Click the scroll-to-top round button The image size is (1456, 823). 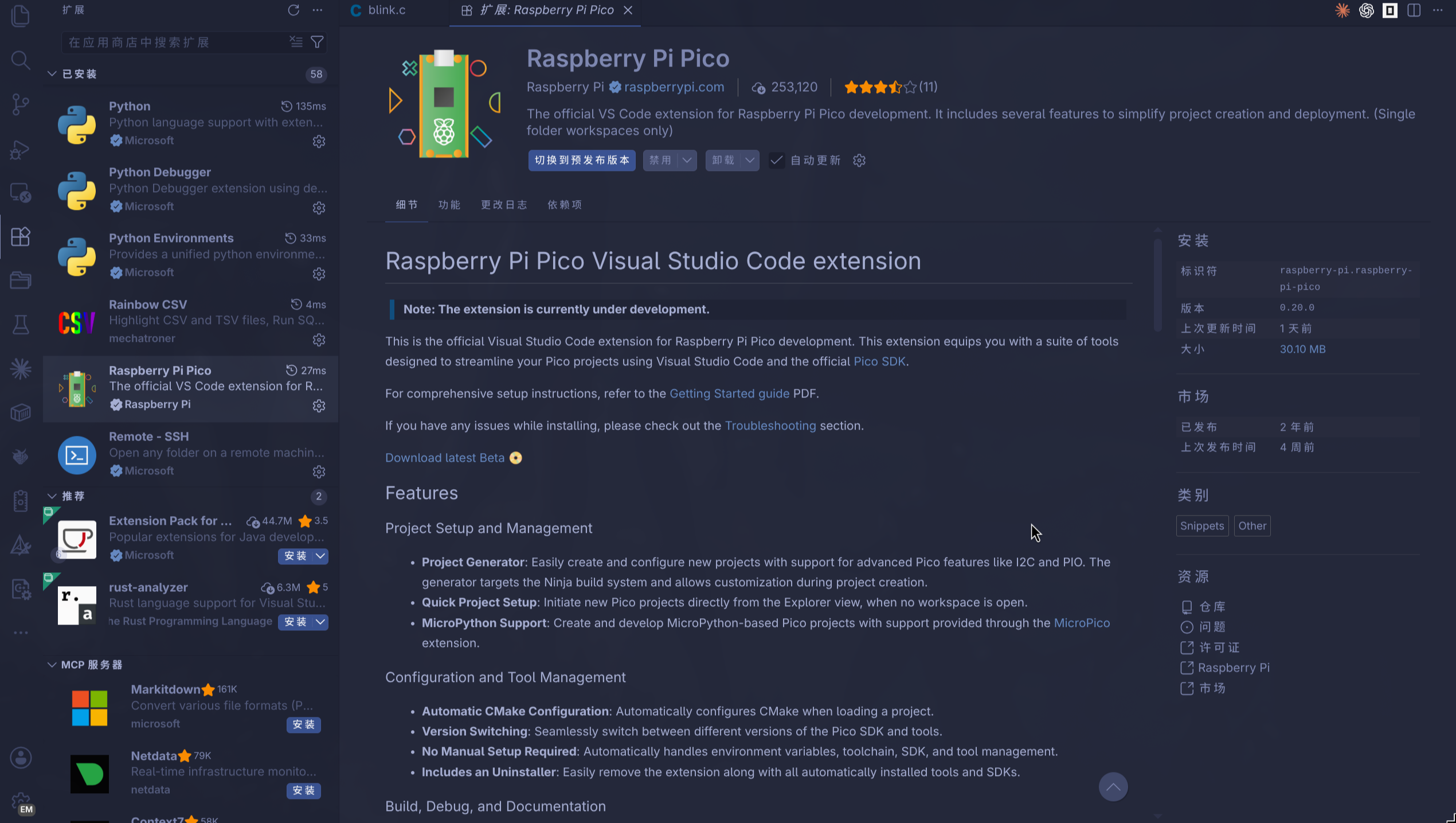[x=1113, y=787]
